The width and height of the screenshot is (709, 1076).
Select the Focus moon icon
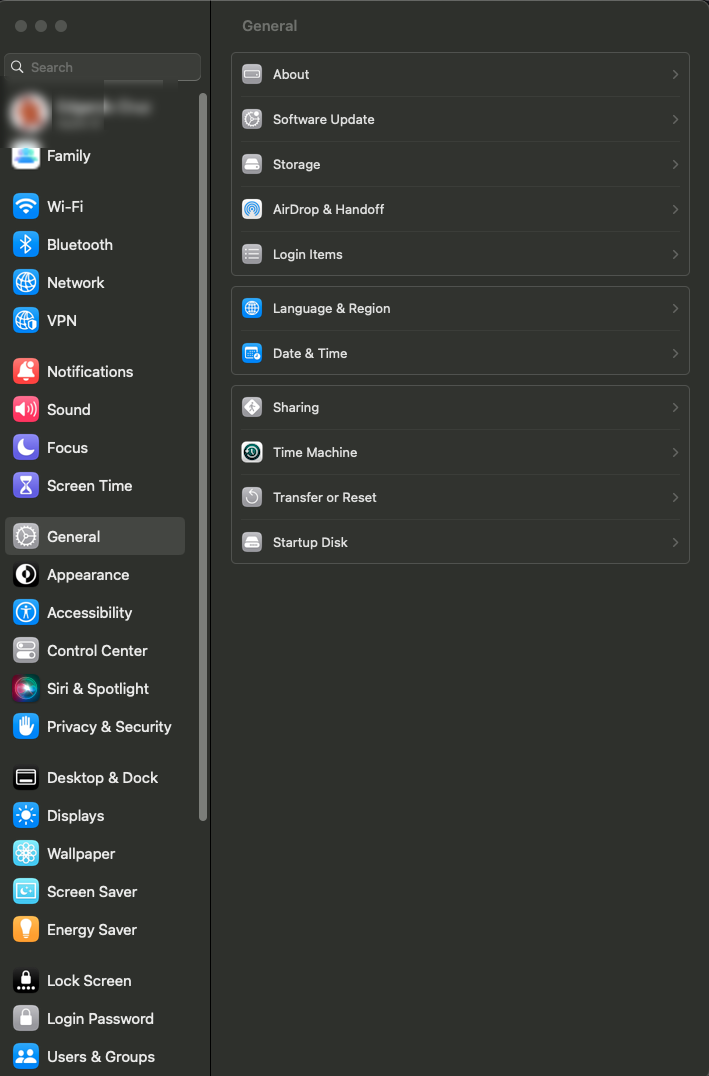(x=26, y=448)
